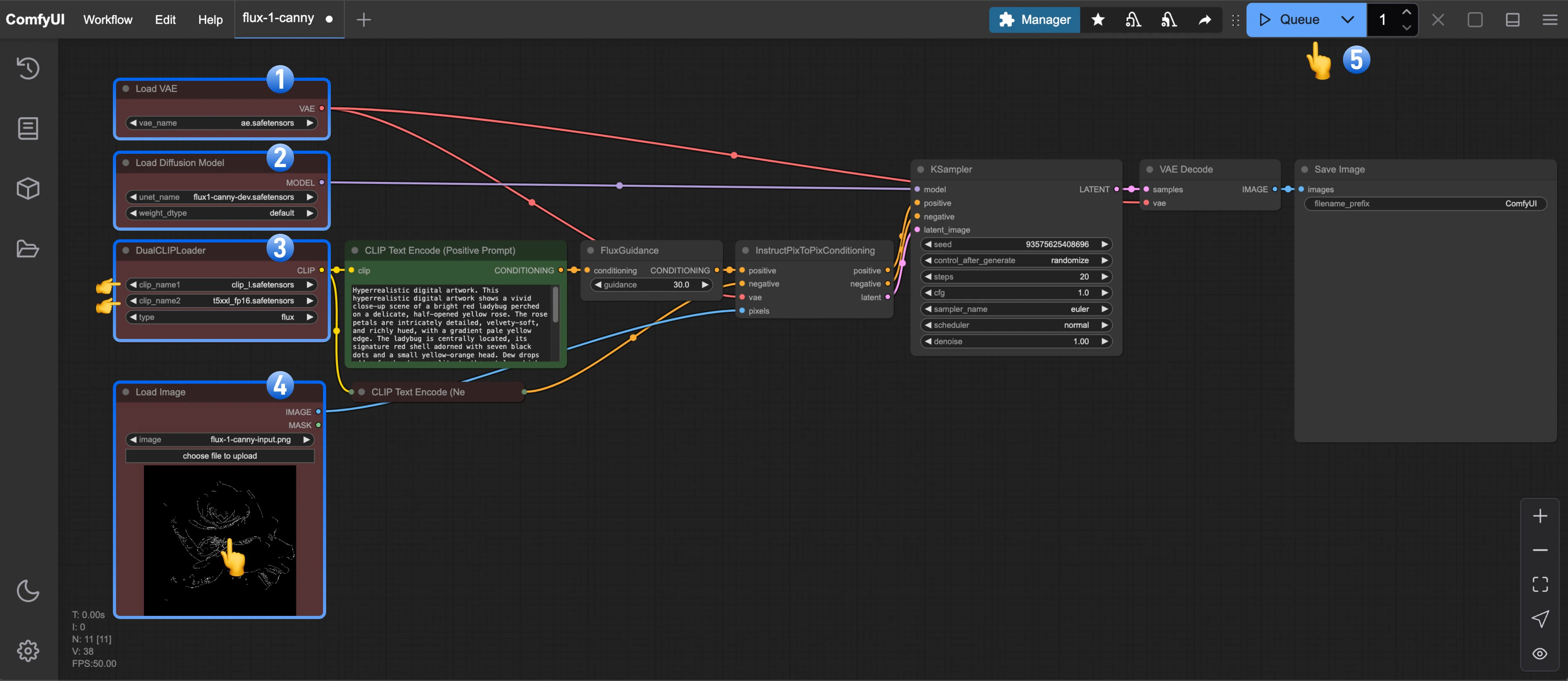Collapse the KSampler node
Screen dimensions: 1568x681
[x=921, y=169]
